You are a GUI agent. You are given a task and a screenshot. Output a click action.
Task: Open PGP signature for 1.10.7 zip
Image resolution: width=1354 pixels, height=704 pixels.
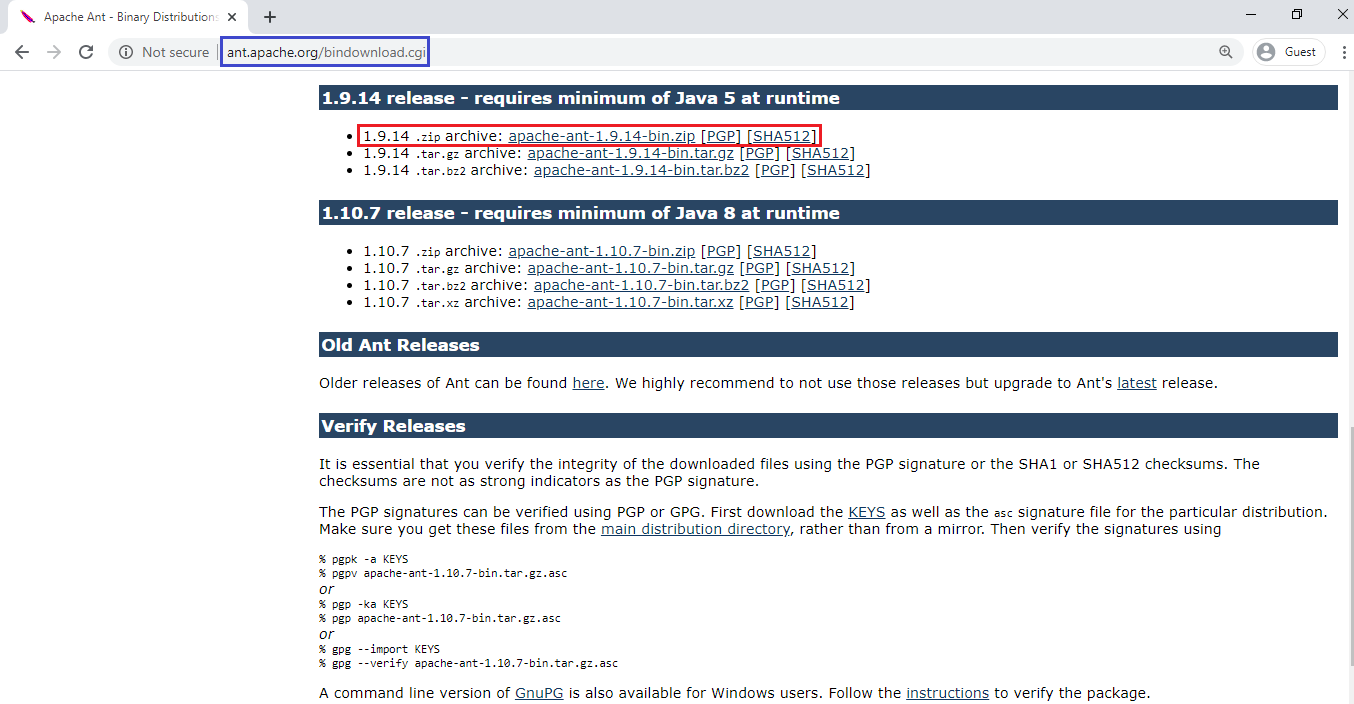720,251
